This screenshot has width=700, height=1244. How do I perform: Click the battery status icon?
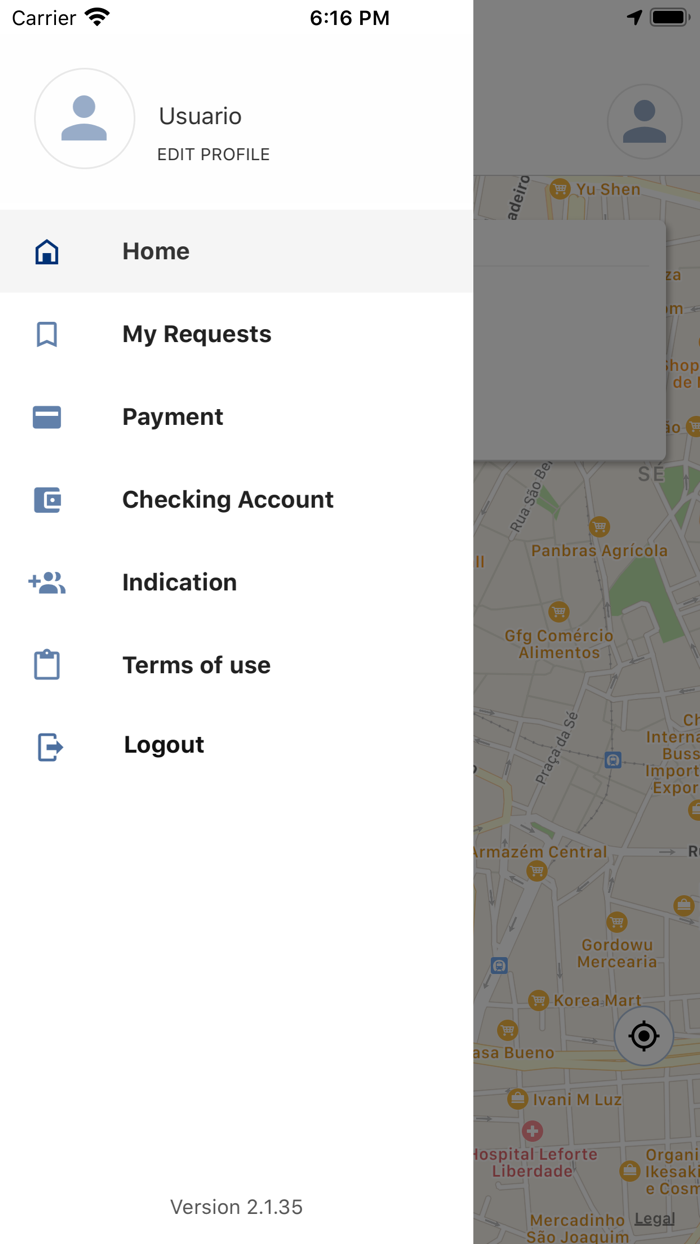click(669, 17)
